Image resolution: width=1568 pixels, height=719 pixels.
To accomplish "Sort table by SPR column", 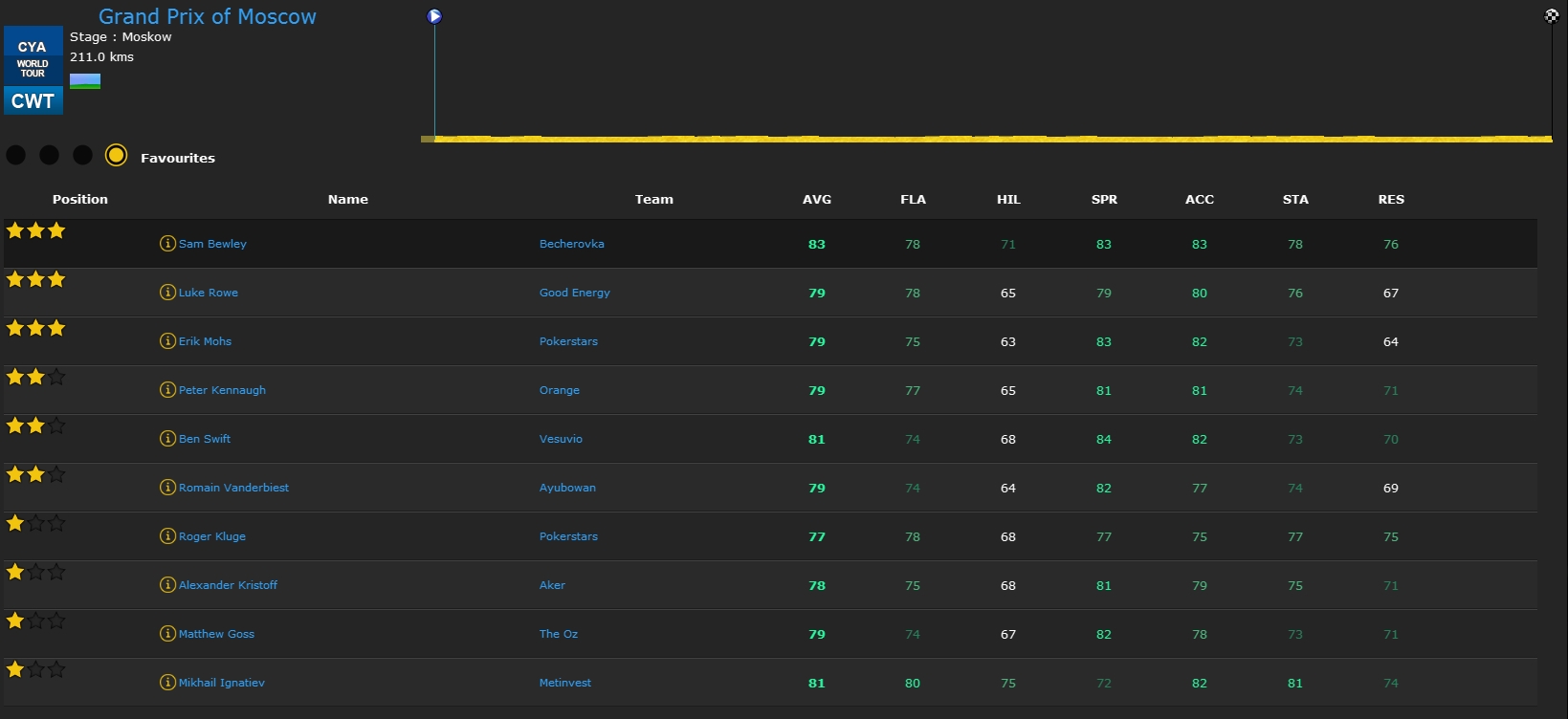I will pos(1104,200).
